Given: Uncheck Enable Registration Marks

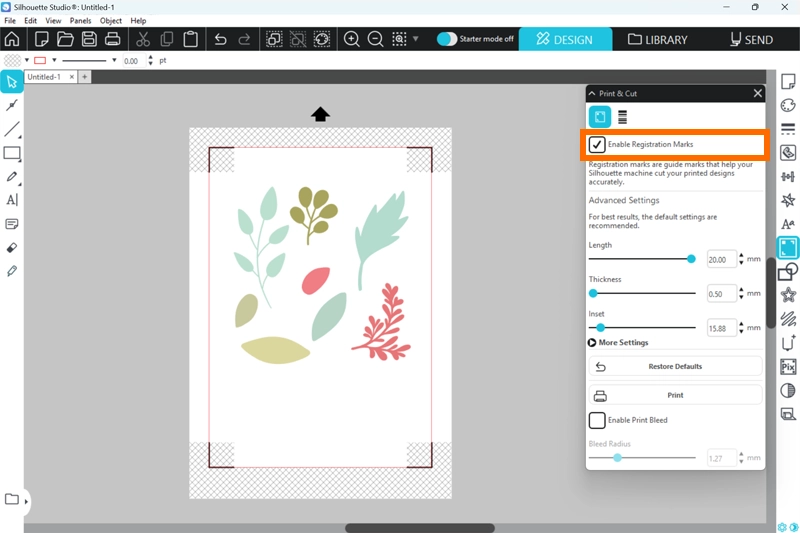Looking at the screenshot, I should 597,145.
